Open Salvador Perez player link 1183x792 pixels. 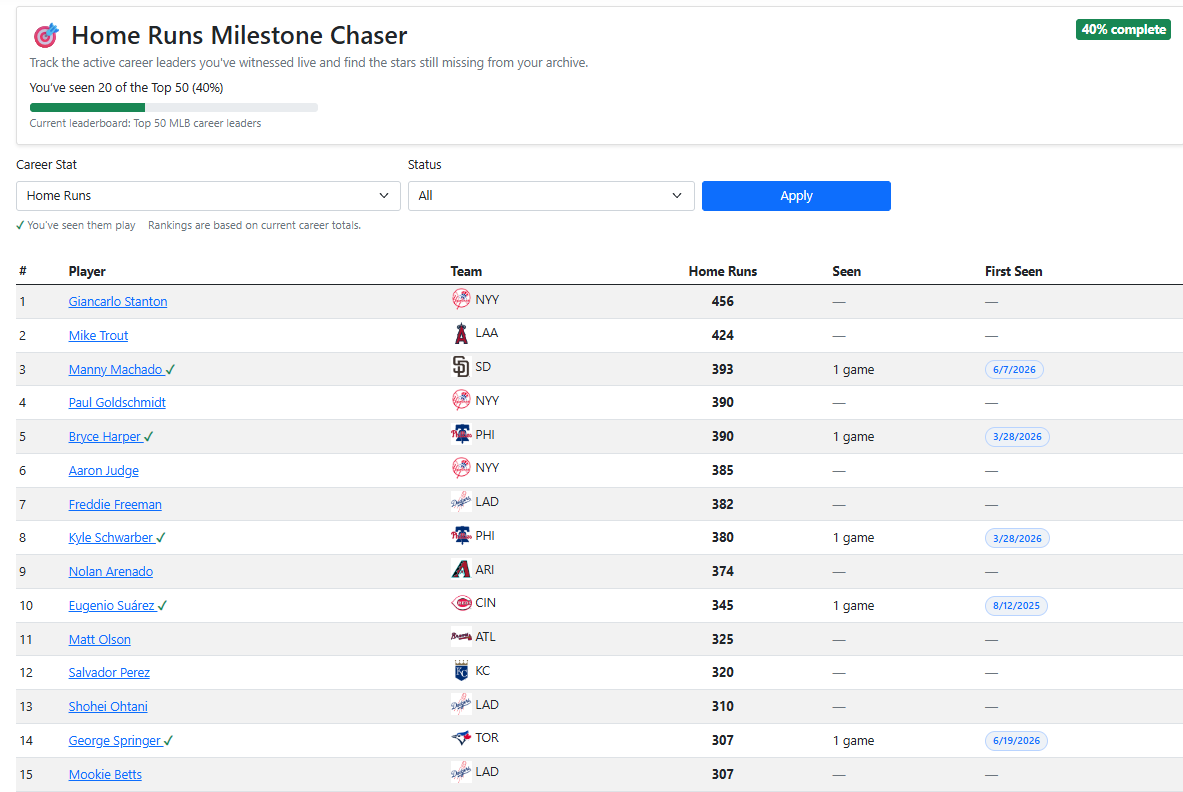tap(109, 673)
